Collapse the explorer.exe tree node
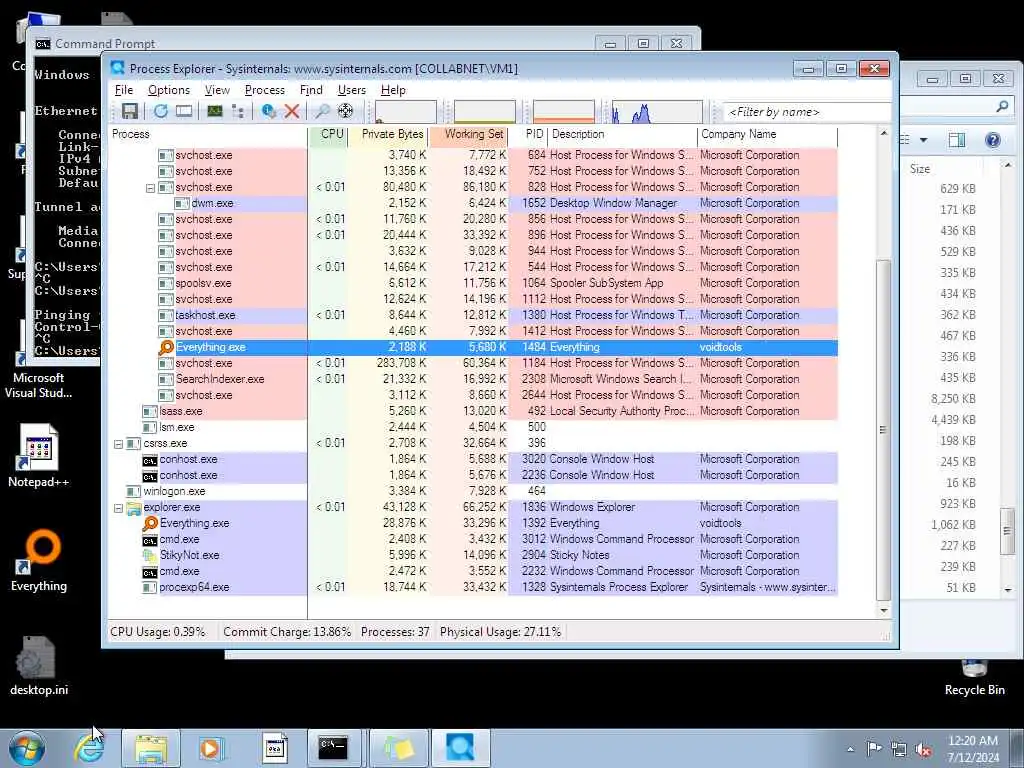The height and width of the screenshot is (768, 1024). tap(118, 508)
